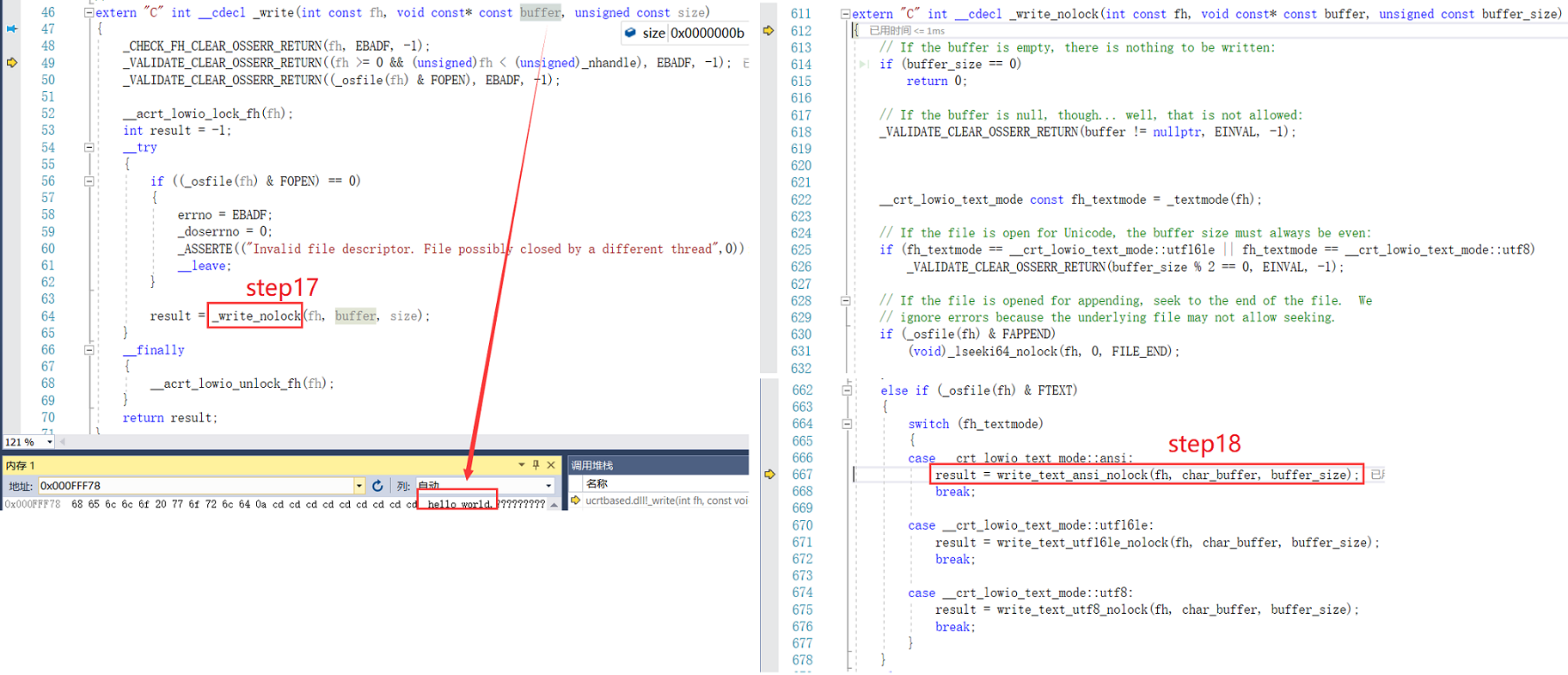Image resolution: width=1568 pixels, height=675 pixels.
Task: Collapse the _write_nolock function at line 611
Action: [845, 14]
